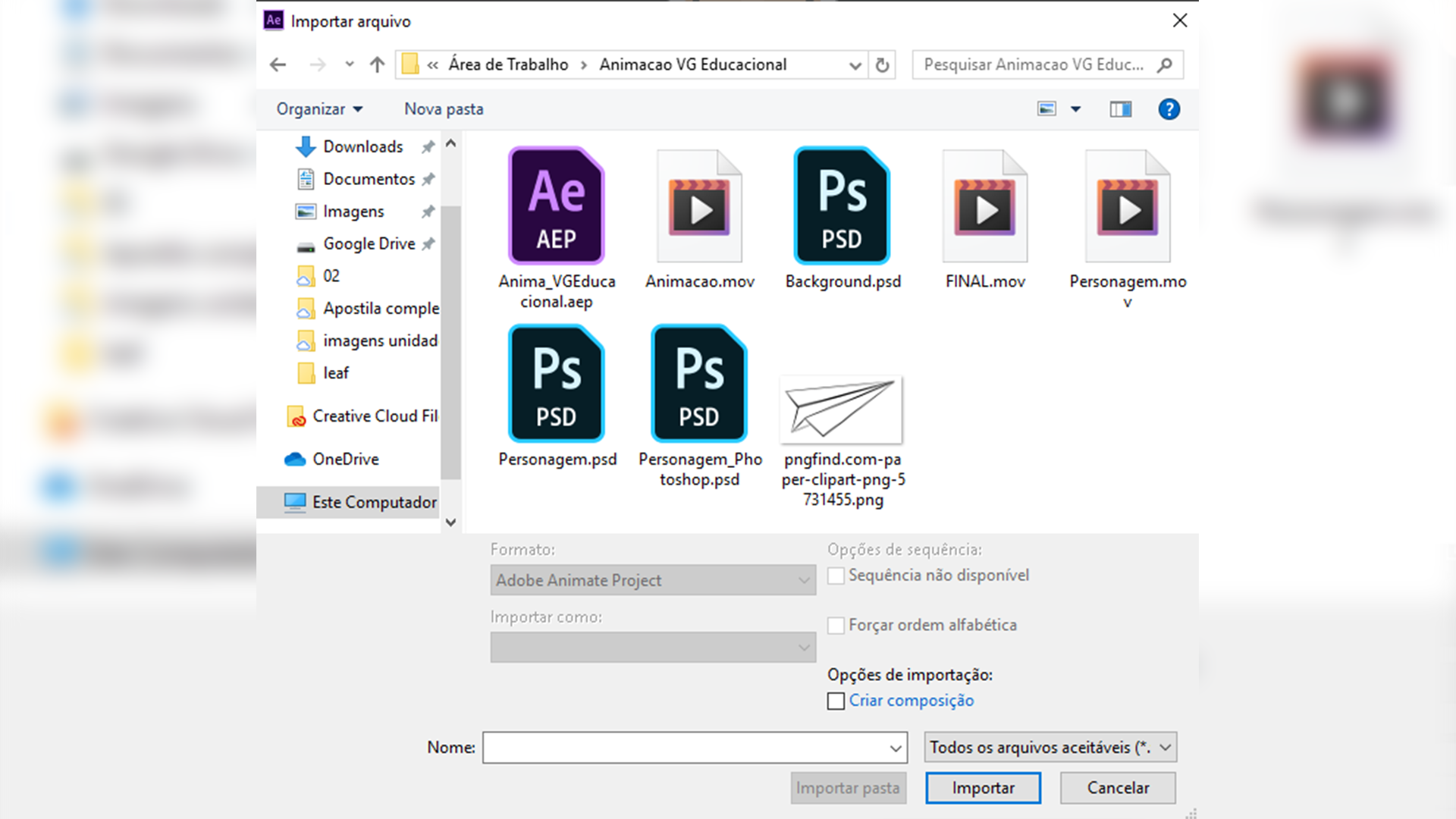Change the view layout icon
This screenshot has height=819, width=1456.
tap(1046, 109)
